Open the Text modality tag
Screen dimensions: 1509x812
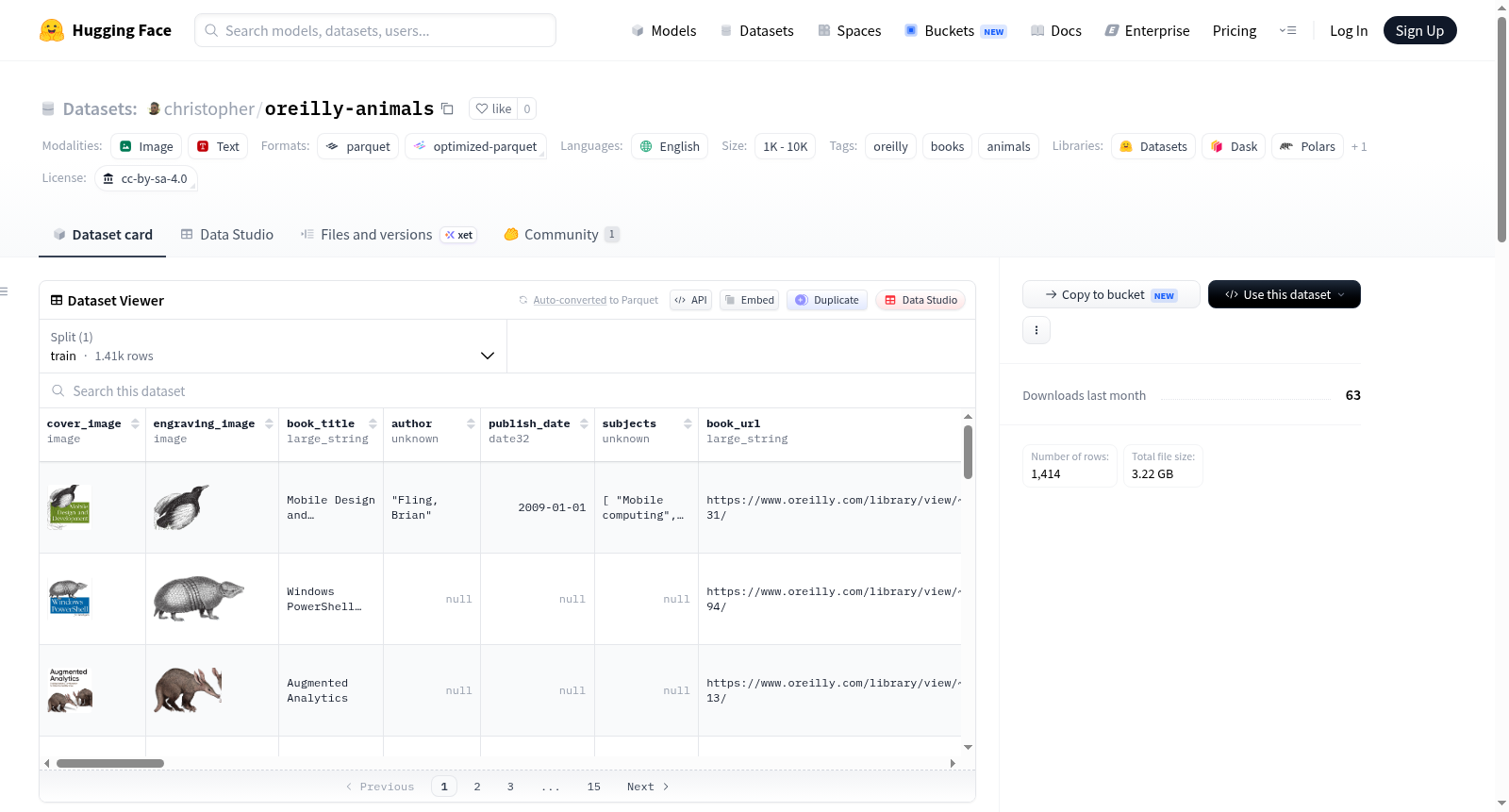point(218,146)
